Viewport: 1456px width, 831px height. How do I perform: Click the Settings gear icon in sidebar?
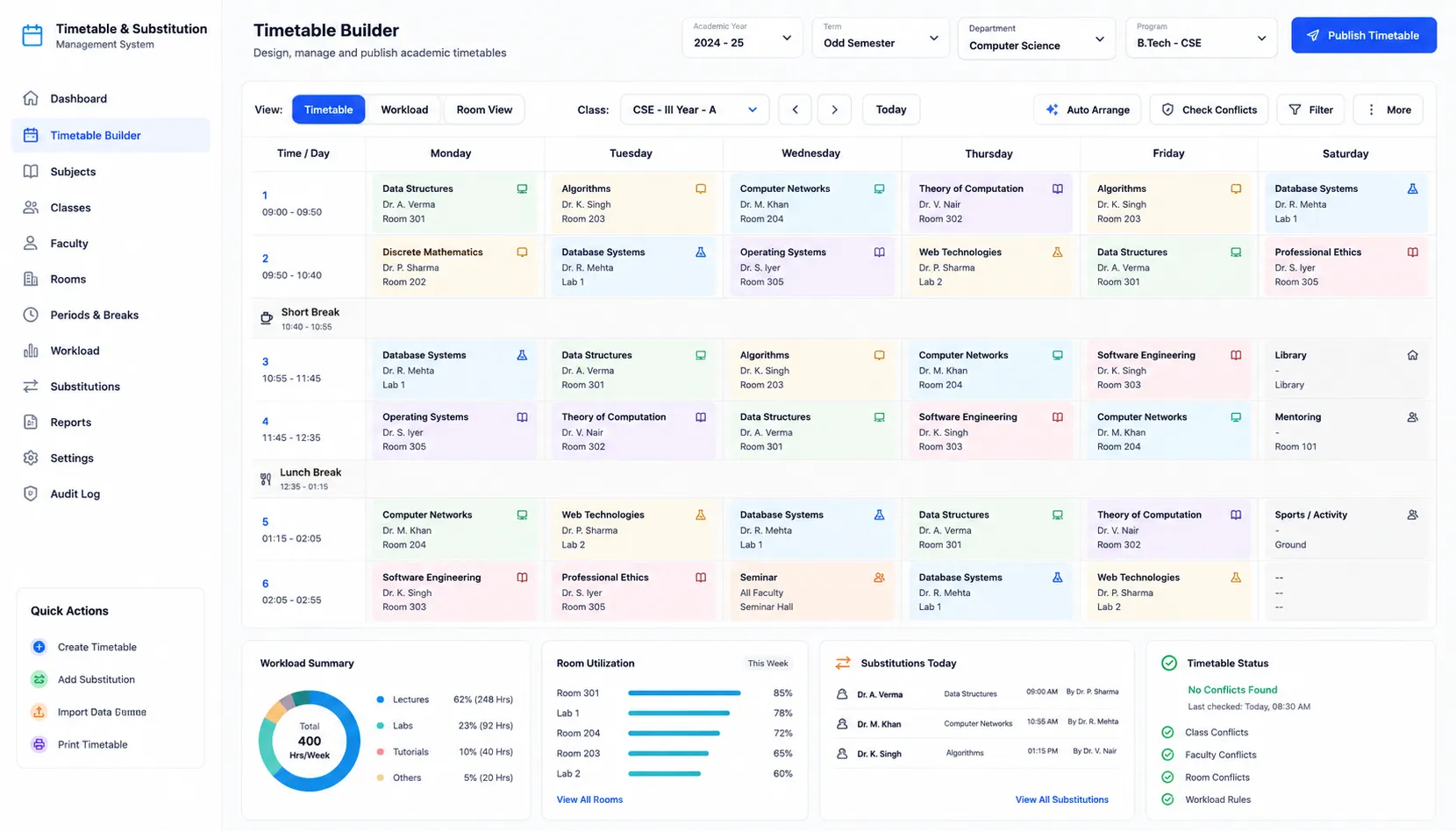[x=31, y=458]
